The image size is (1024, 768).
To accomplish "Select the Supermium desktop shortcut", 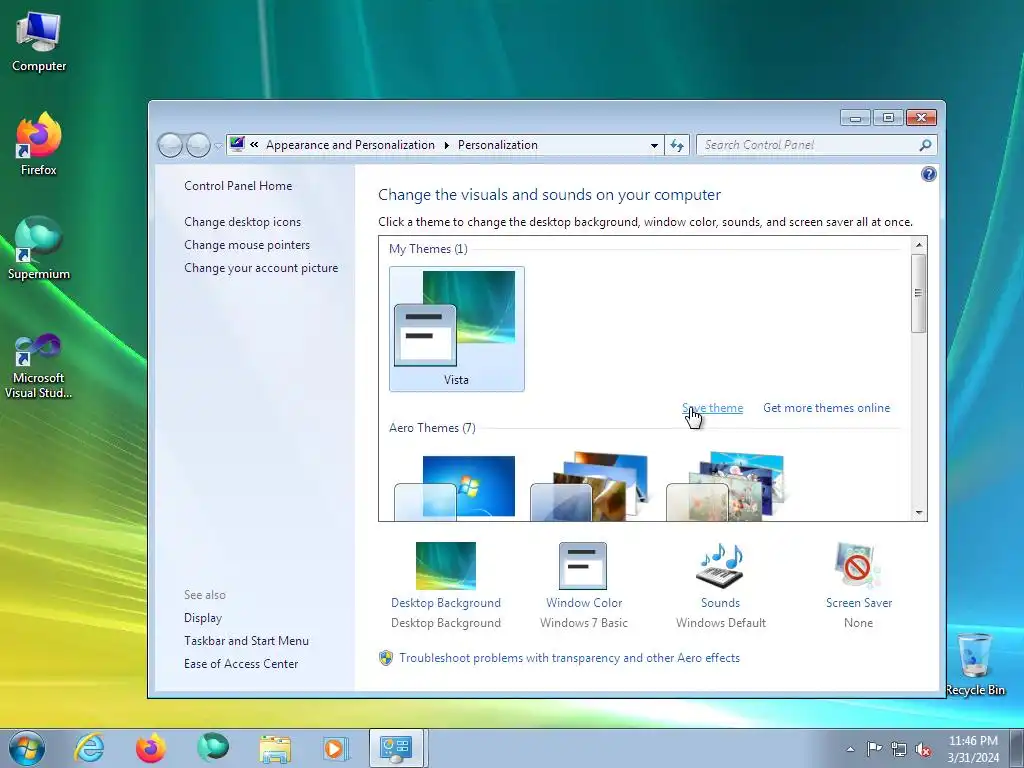I will [x=39, y=248].
